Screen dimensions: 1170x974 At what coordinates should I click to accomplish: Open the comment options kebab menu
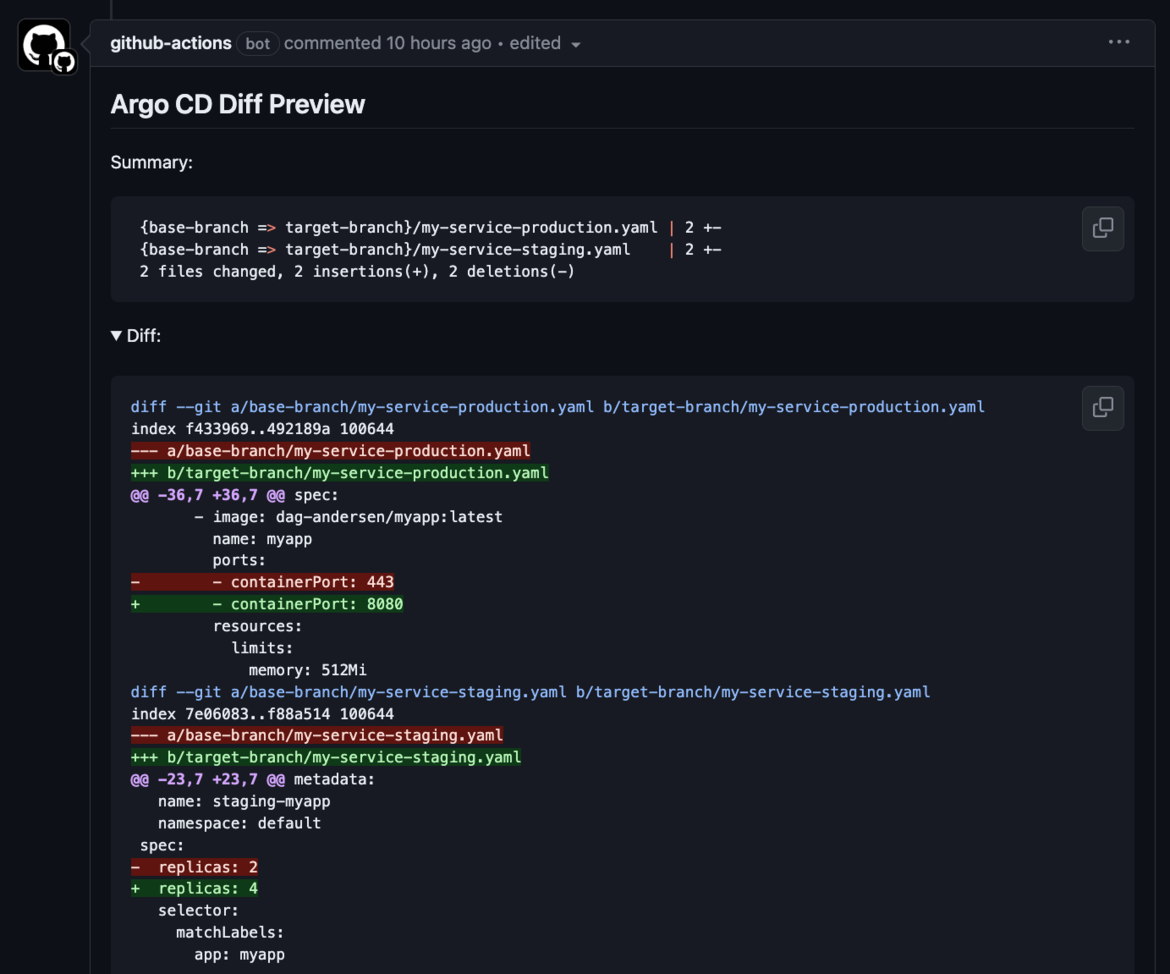coord(1118,42)
